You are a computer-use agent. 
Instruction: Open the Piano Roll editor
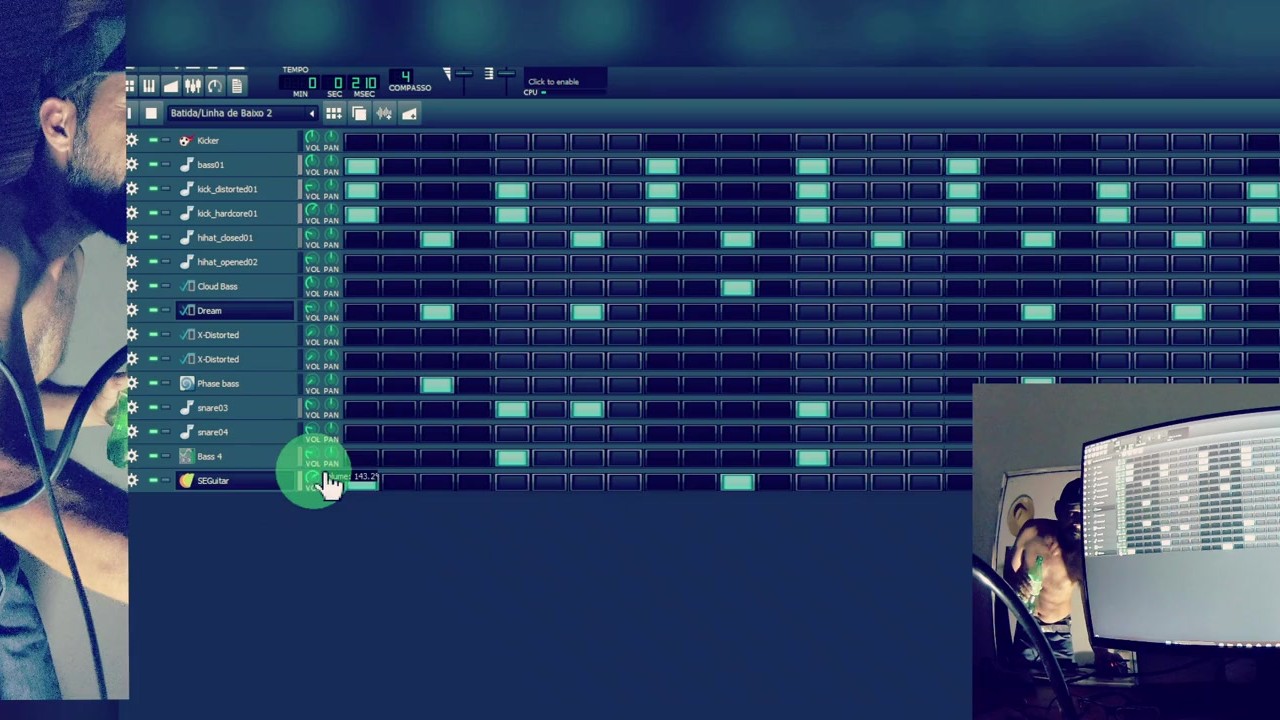148,86
